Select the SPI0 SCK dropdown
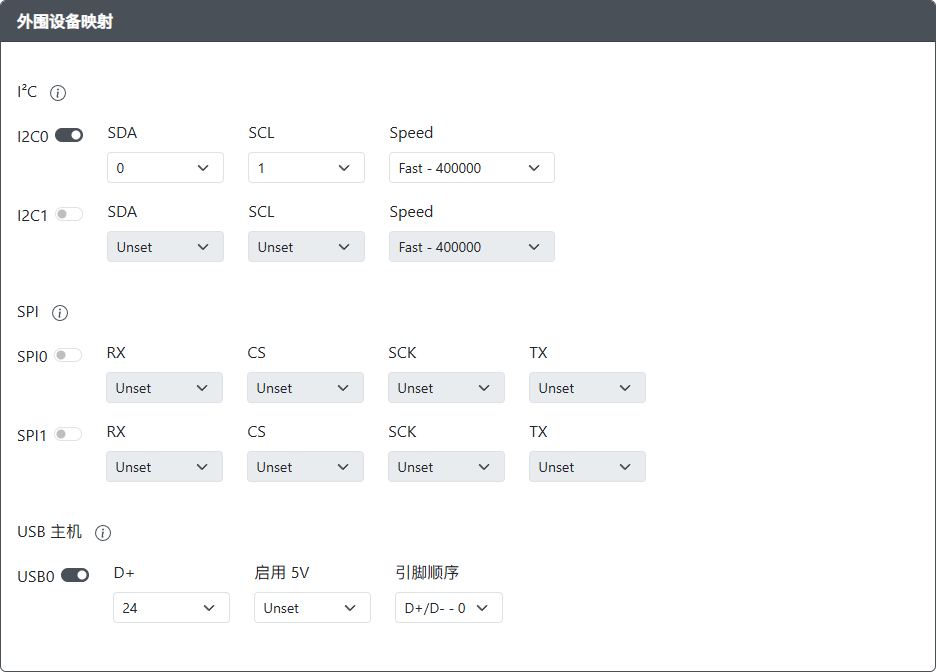The image size is (936, 672). tap(446, 388)
